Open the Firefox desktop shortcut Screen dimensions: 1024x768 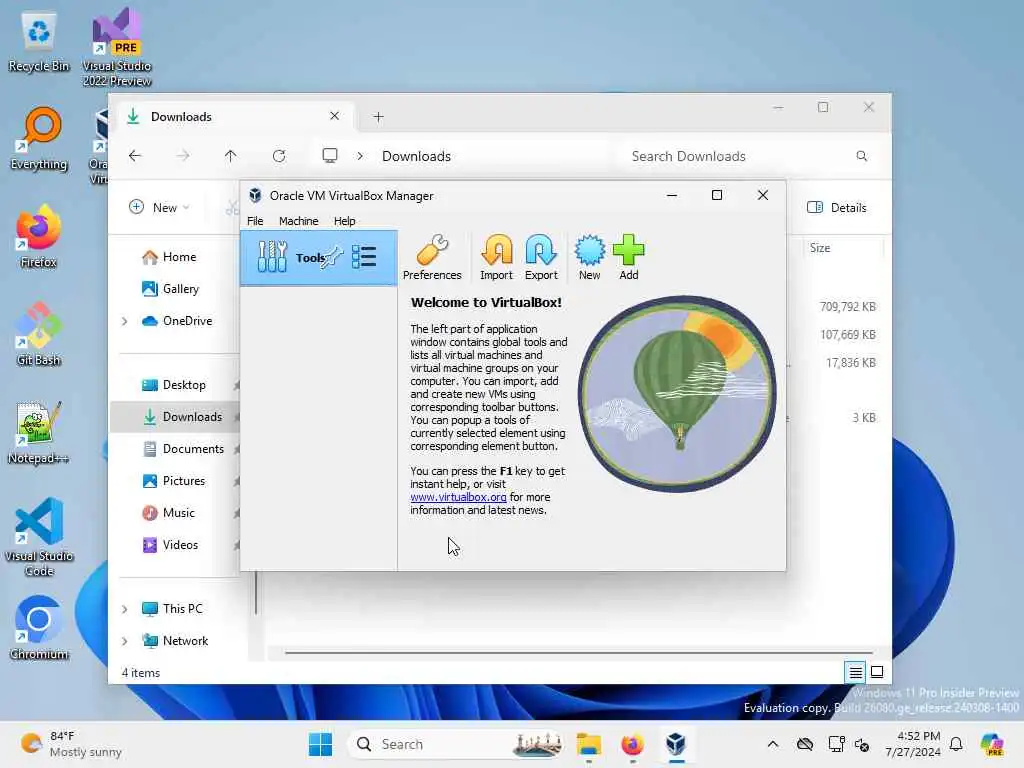click(39, 236)
